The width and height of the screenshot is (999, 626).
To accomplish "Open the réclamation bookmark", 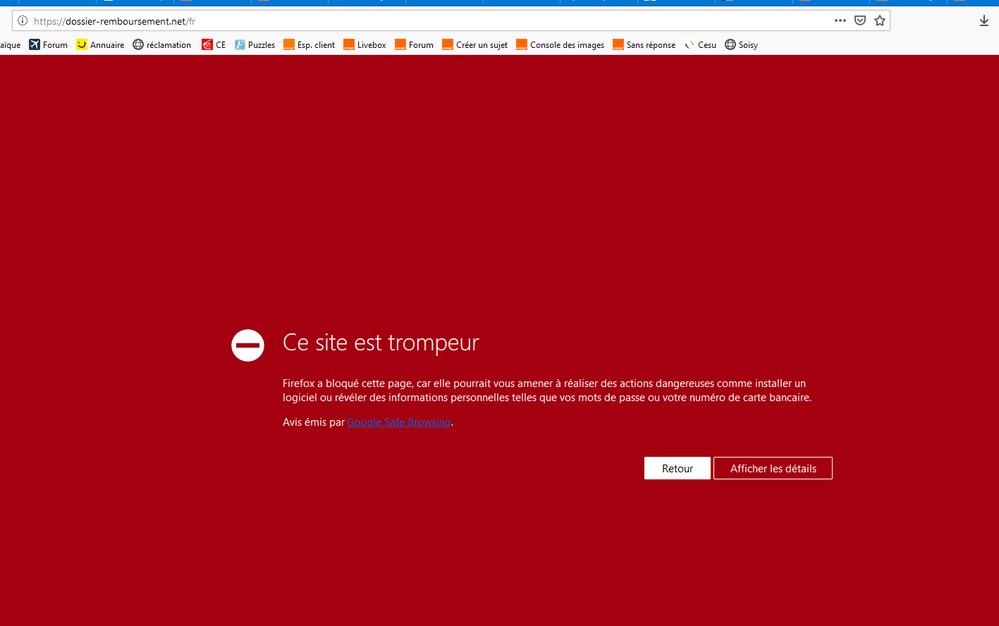I will (x=162, y=45).
